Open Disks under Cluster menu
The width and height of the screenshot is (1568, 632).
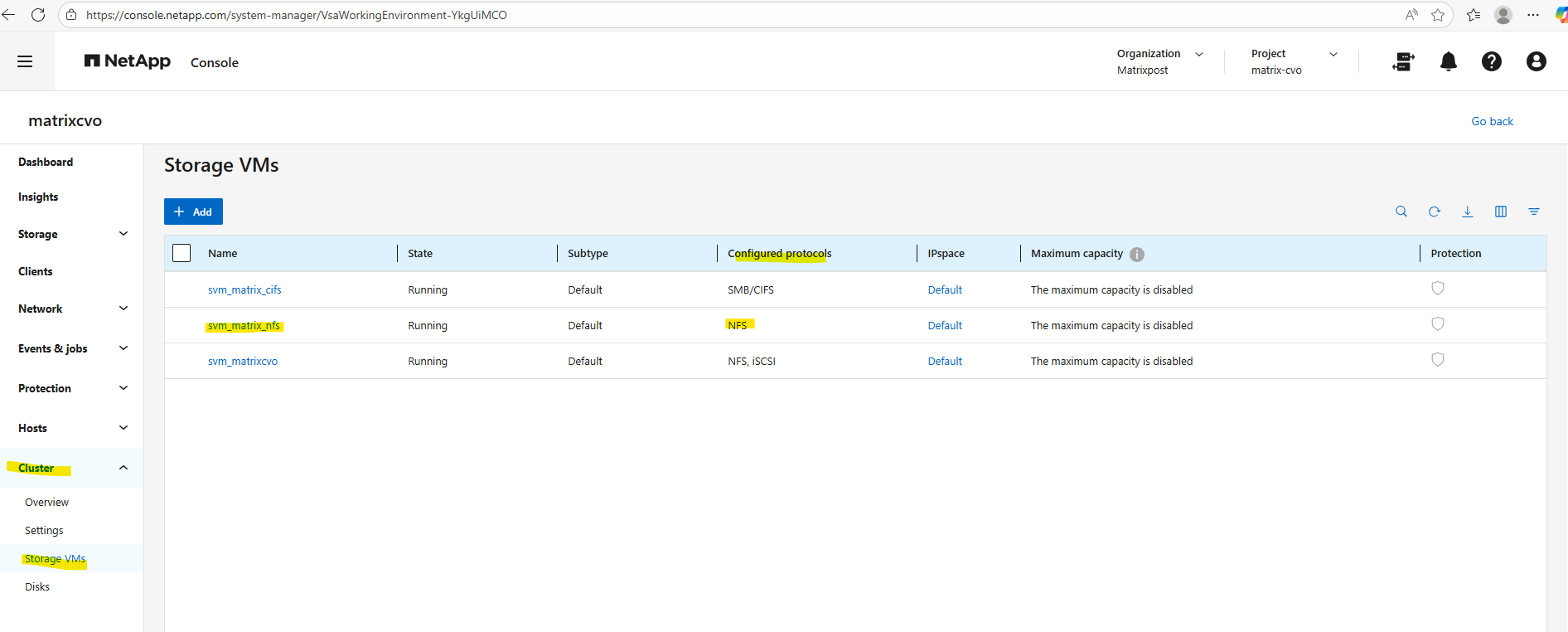pyautogui.click(x=37, y=586)
